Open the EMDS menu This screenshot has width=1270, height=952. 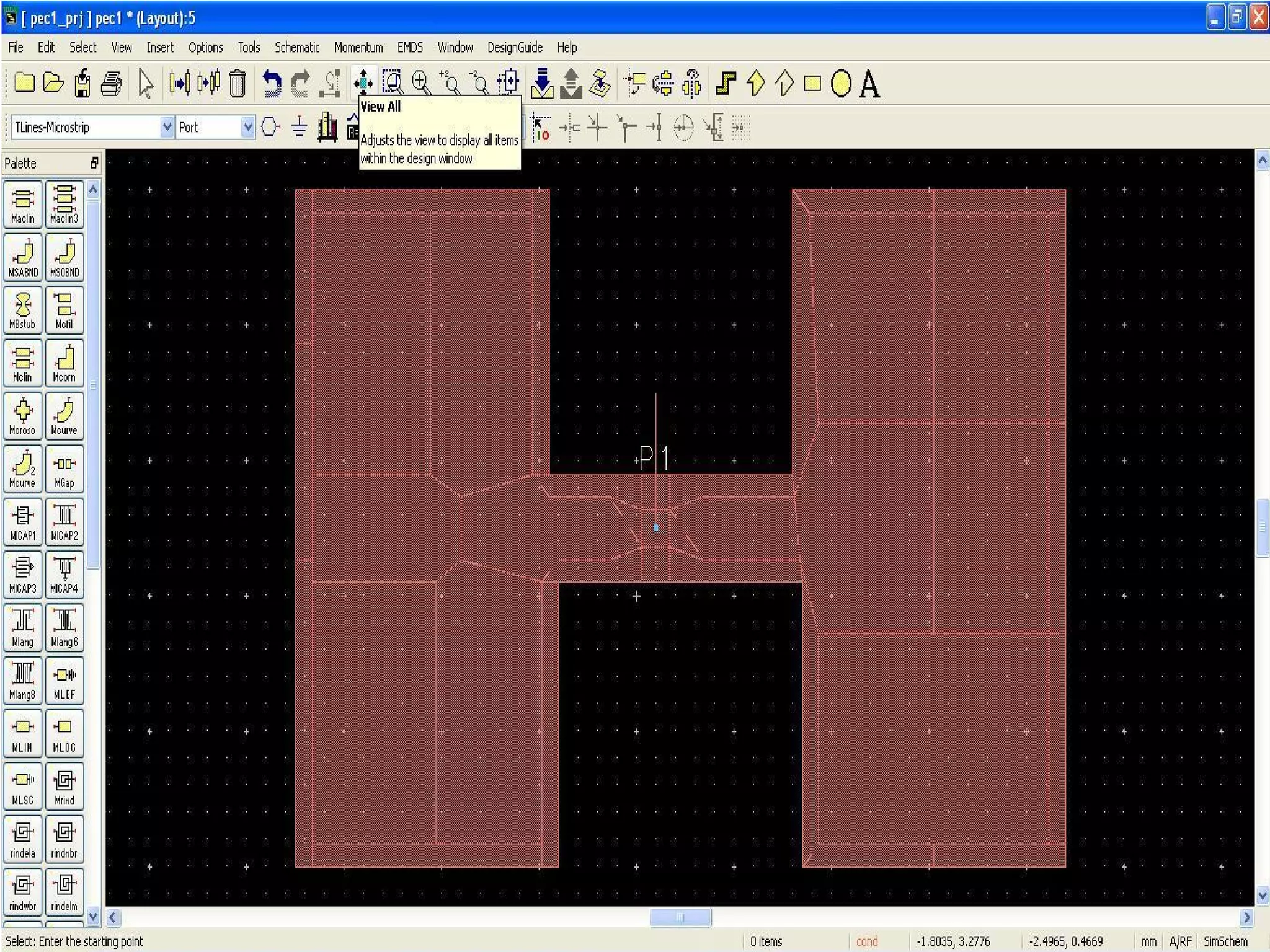(x=410, y=48)
